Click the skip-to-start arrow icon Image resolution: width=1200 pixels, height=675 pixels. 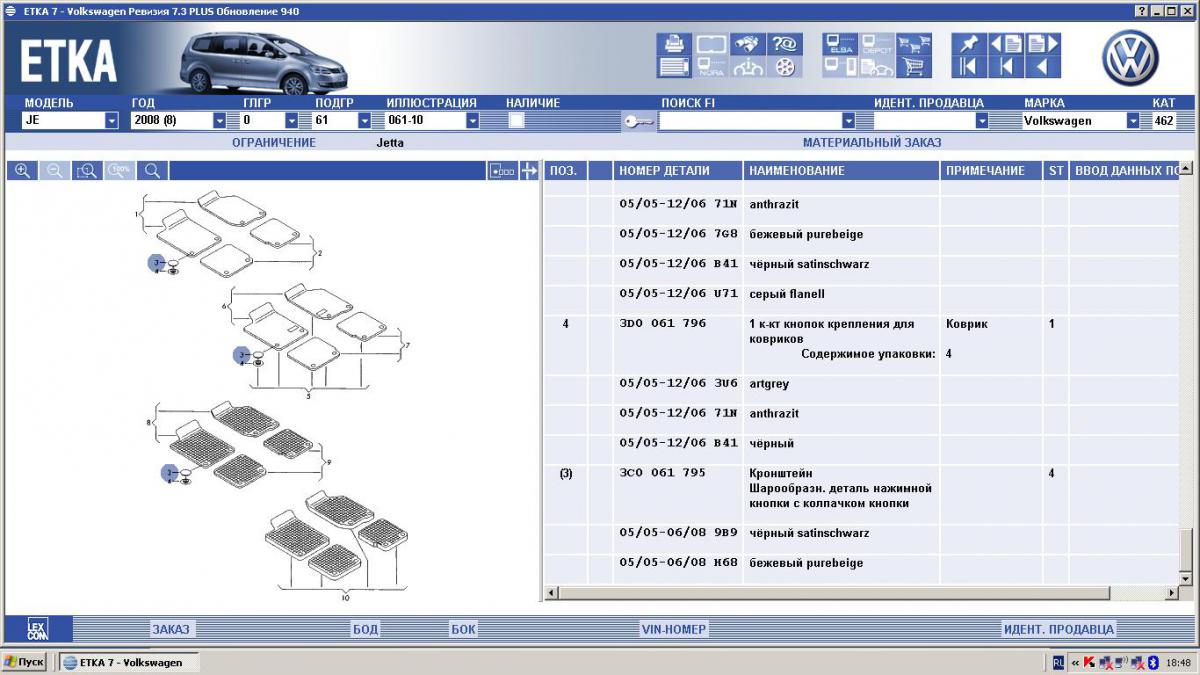1006,67
